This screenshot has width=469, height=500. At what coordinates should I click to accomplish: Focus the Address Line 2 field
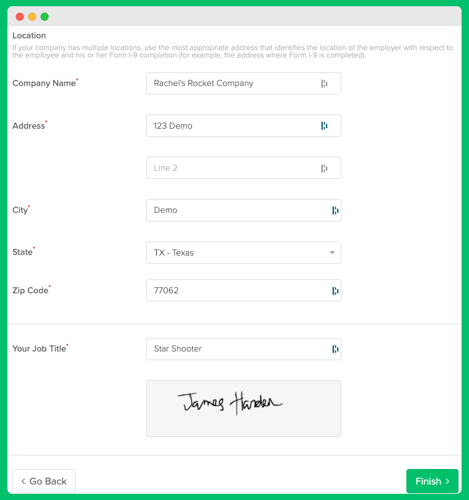click(244, 168)
